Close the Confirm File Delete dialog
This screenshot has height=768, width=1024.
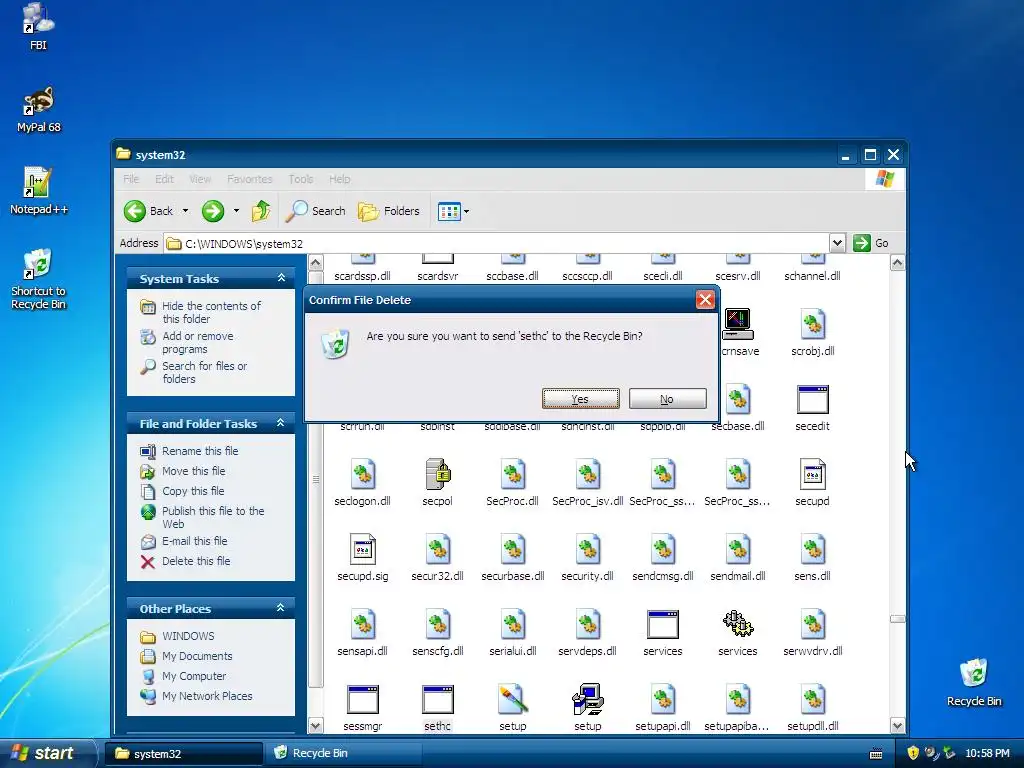(x=705, y=300)
